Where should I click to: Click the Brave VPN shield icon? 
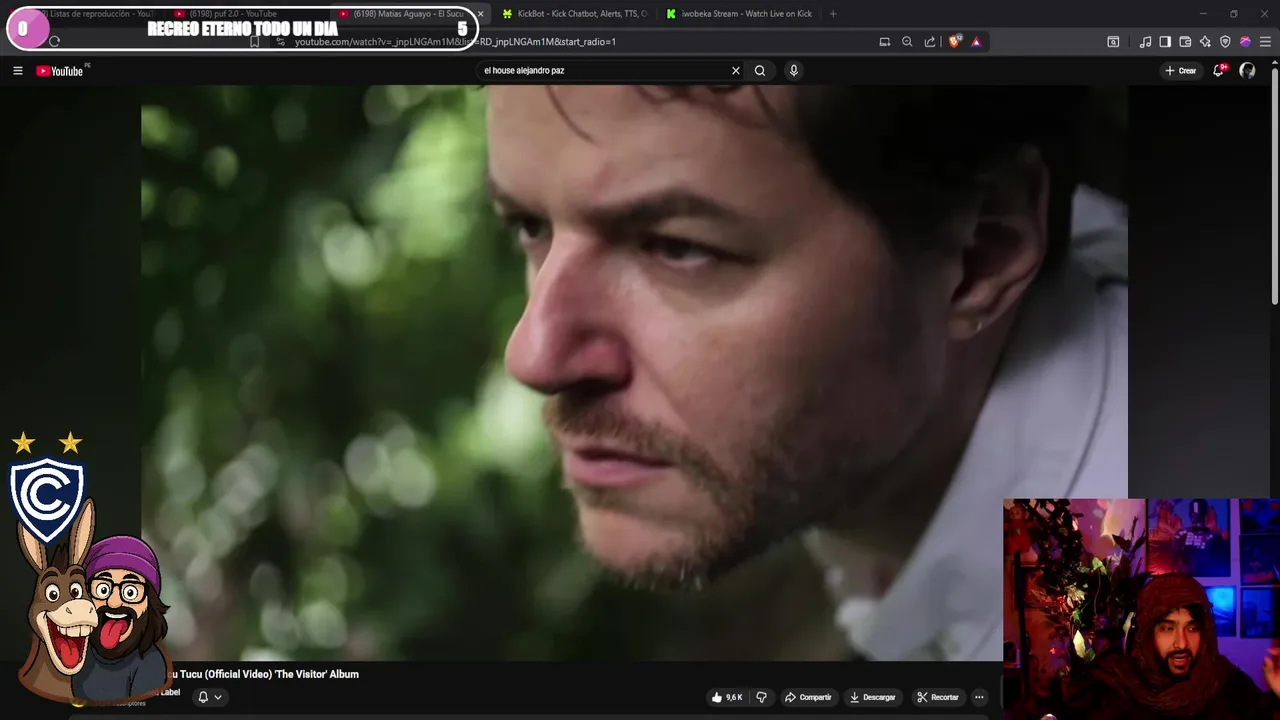click(x=1225, y=42)
